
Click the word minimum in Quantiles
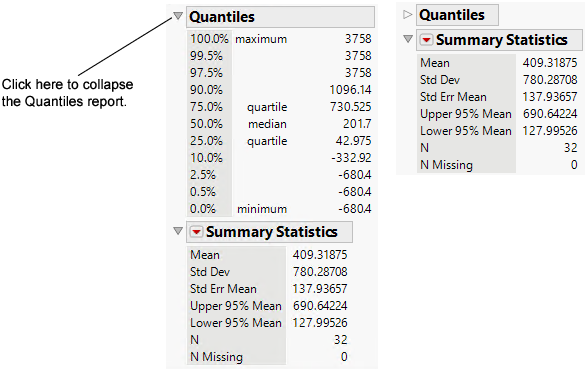pyautogui.click(x=262, y=209)
